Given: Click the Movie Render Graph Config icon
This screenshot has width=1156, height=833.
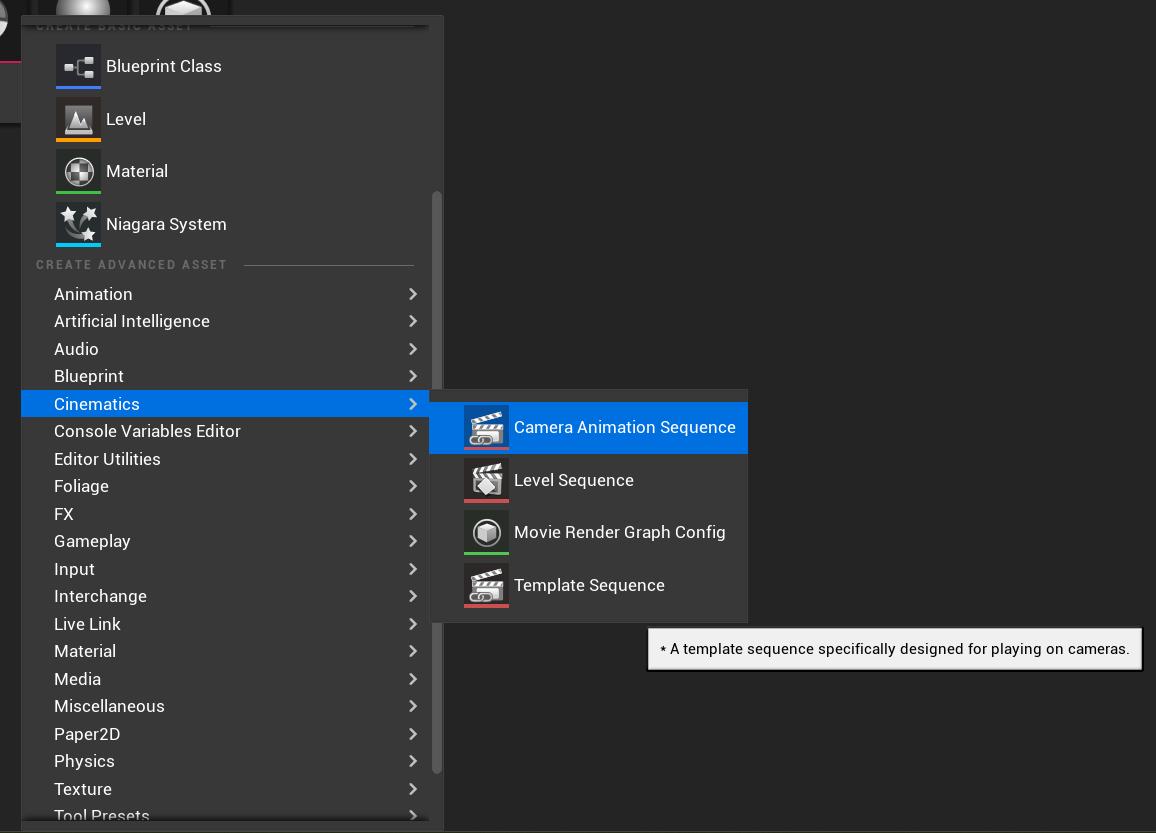Looking at the screenshot, I should click(x=486, y=532).
